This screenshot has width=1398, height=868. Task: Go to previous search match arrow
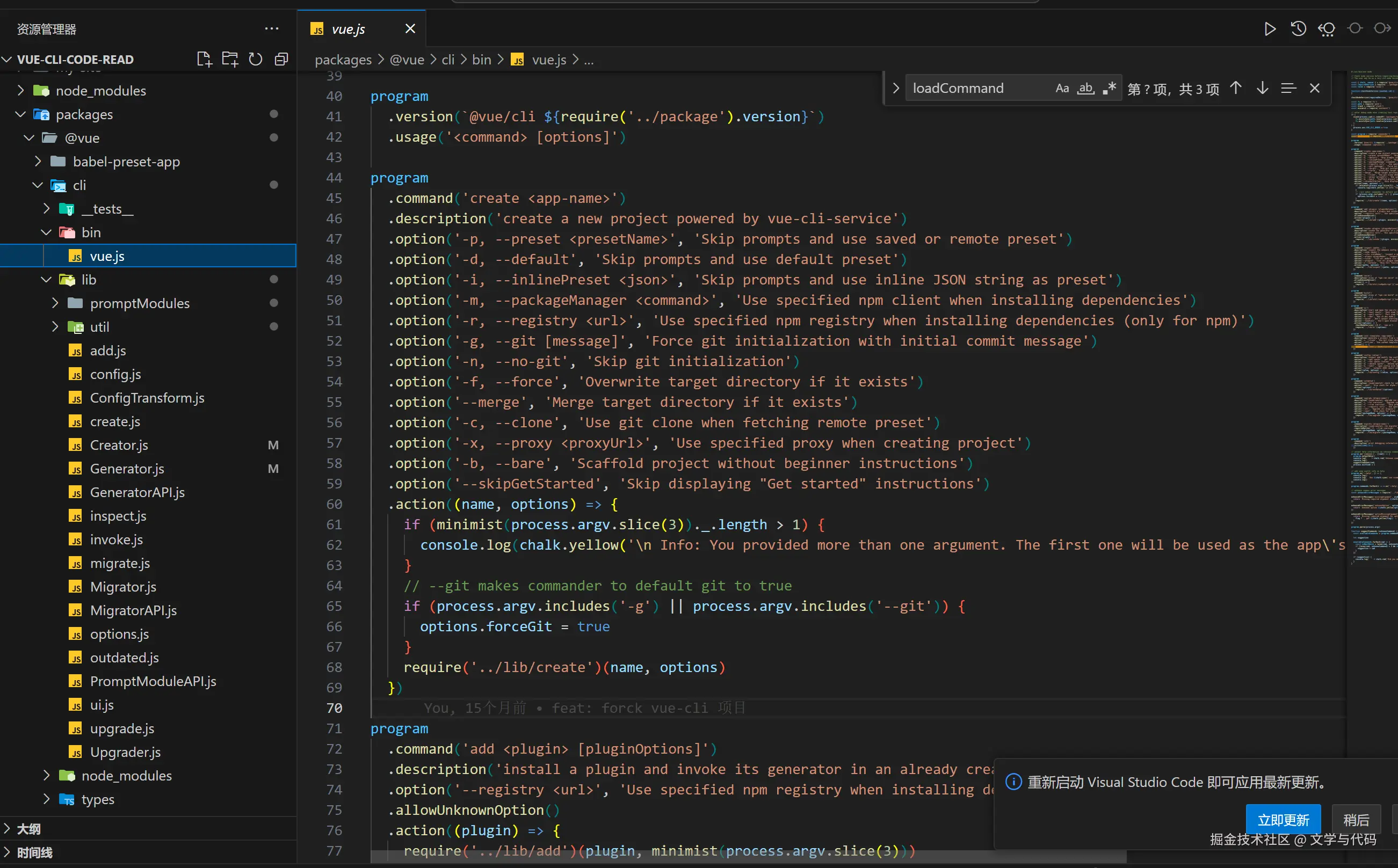1236,88
